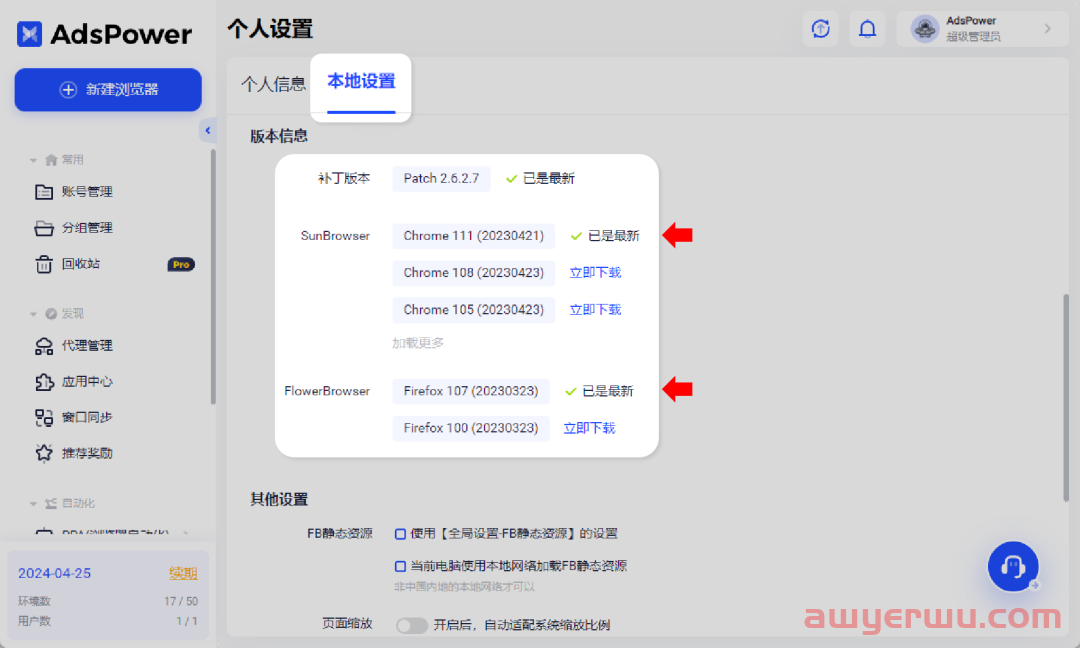This screenshot has height=648, width=1080.
Task: Open 分组管理 group management folder icon
Action: point(44,228)
